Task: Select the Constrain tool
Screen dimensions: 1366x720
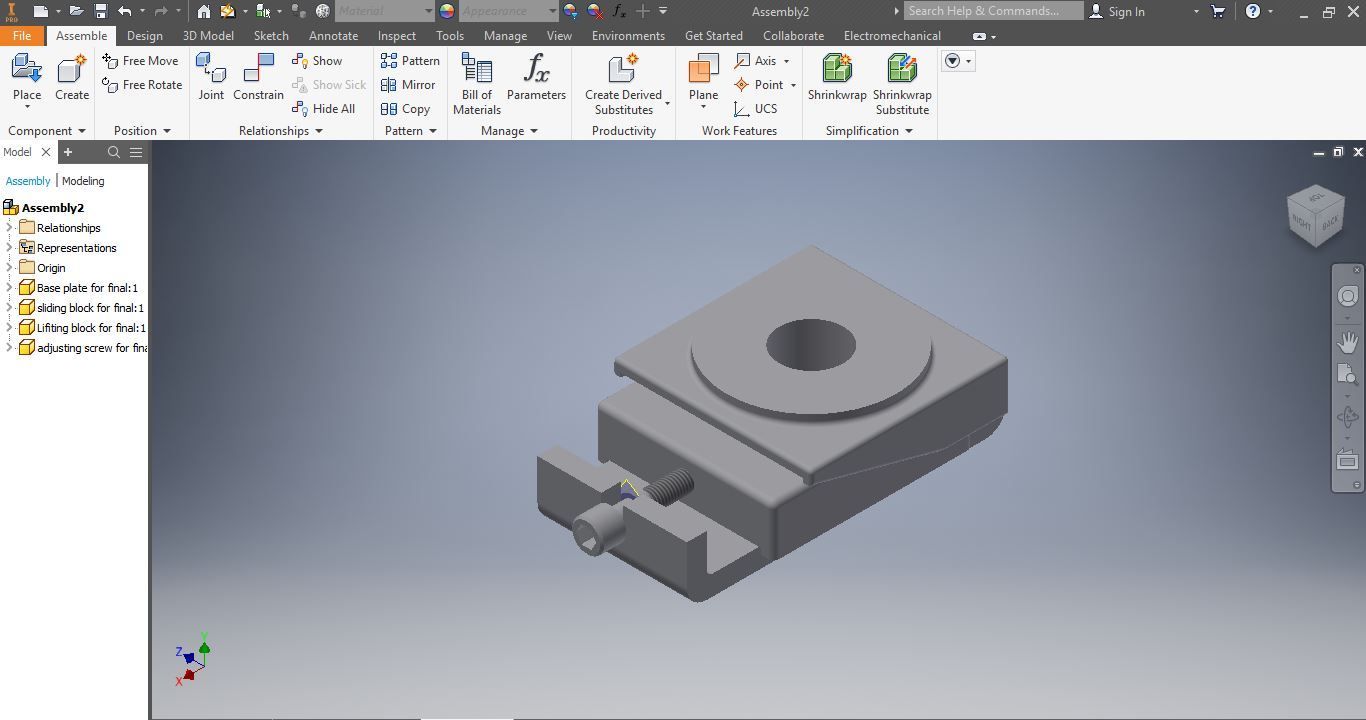Action: tap(258, 78)
